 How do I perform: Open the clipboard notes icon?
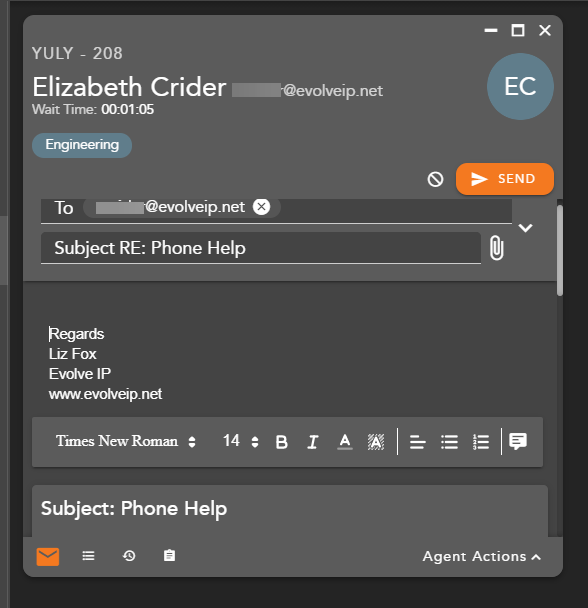point(169,556)
